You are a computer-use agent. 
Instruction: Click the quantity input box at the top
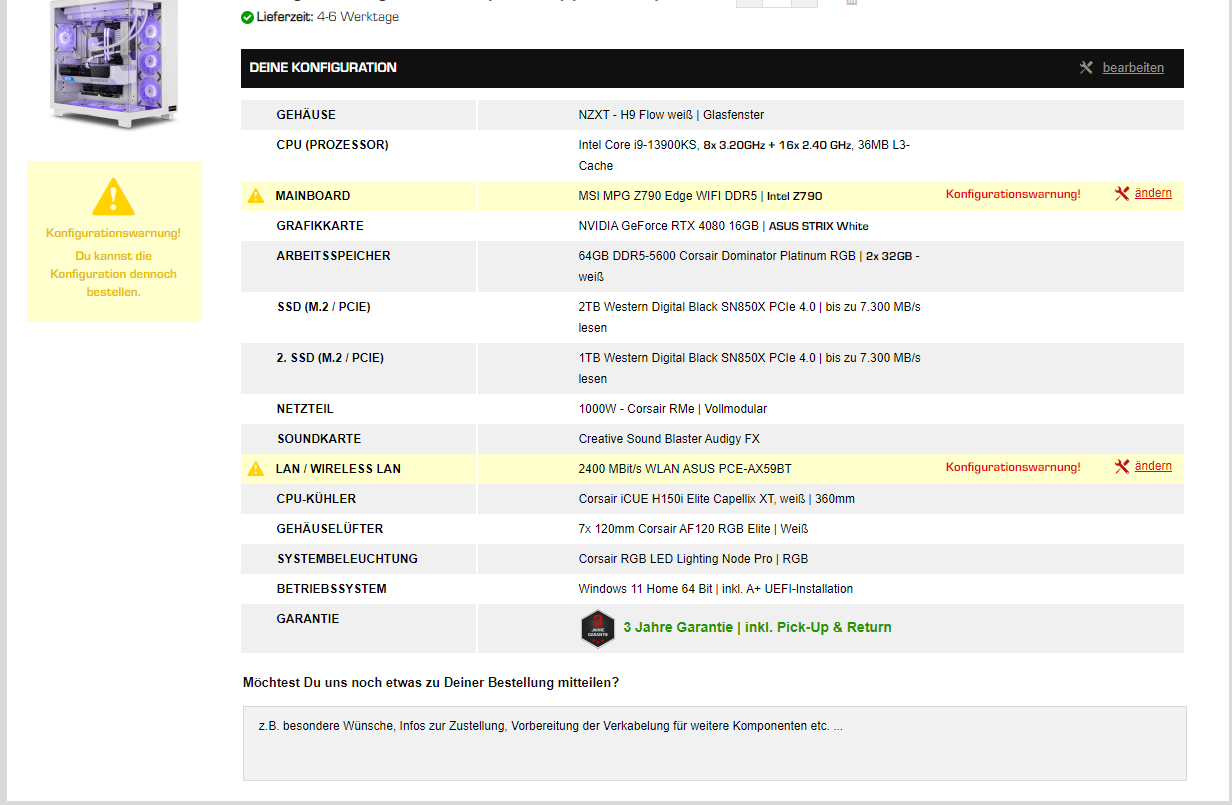pos(777,3)
